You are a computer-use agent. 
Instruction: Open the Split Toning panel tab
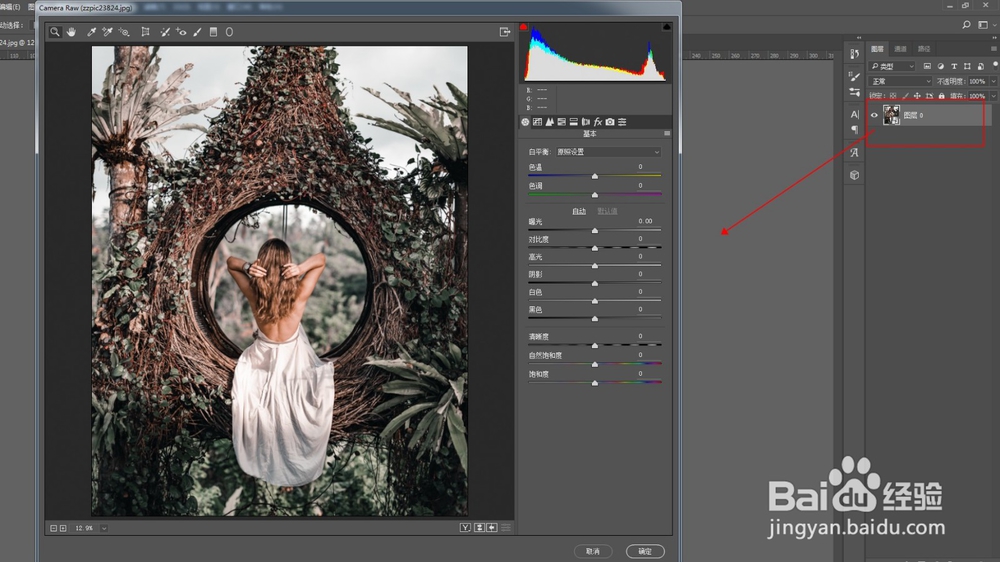(573, 122)
